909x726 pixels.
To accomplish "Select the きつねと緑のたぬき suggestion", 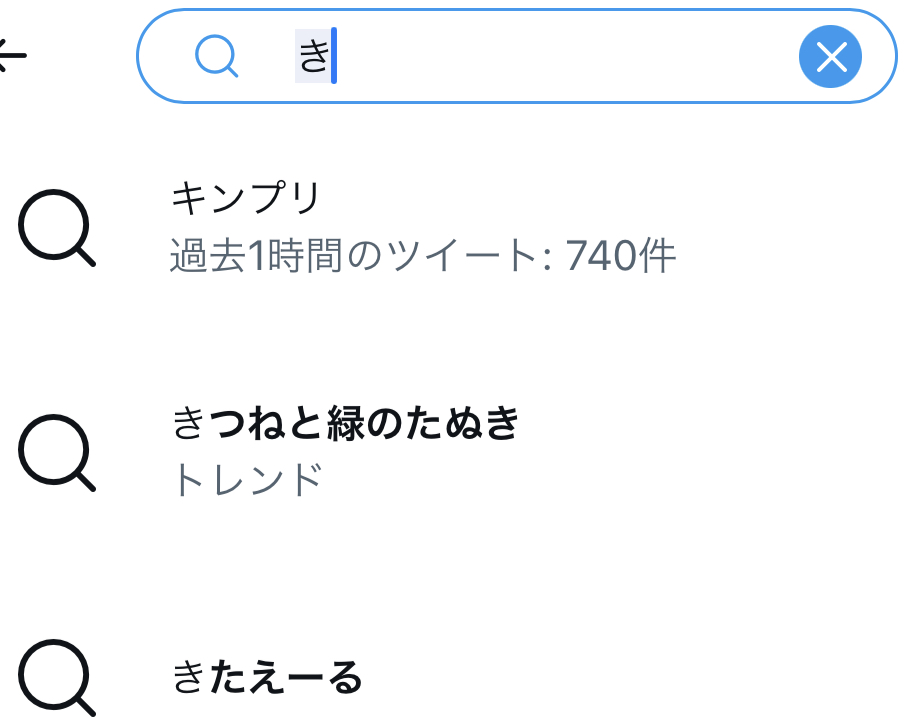I will 346,424.
